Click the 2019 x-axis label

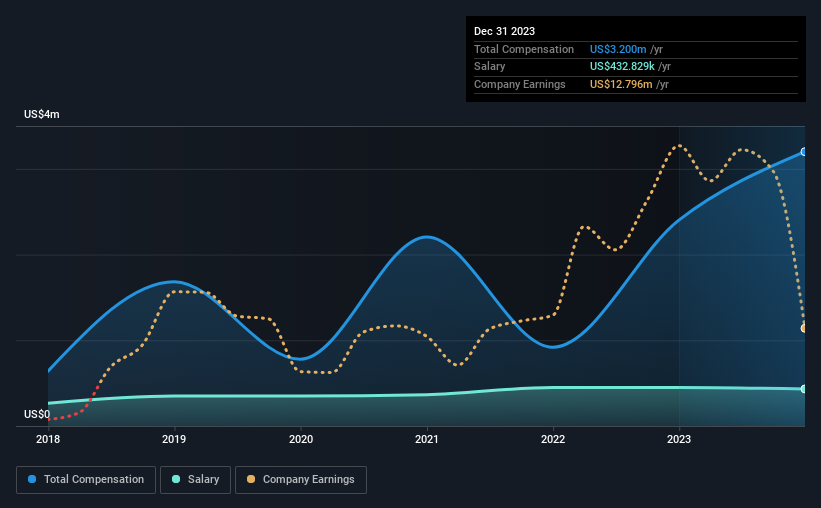click(x=174, y=439)
